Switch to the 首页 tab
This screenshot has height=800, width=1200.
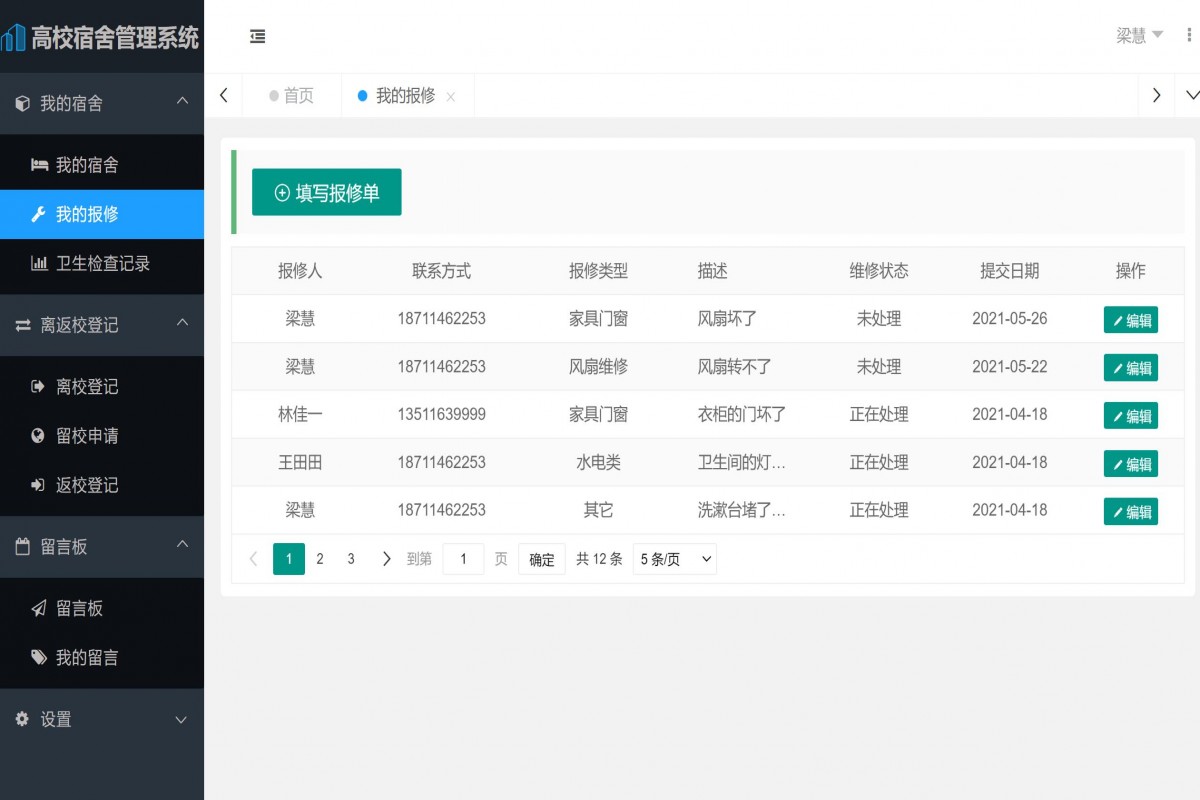(290, 95)
